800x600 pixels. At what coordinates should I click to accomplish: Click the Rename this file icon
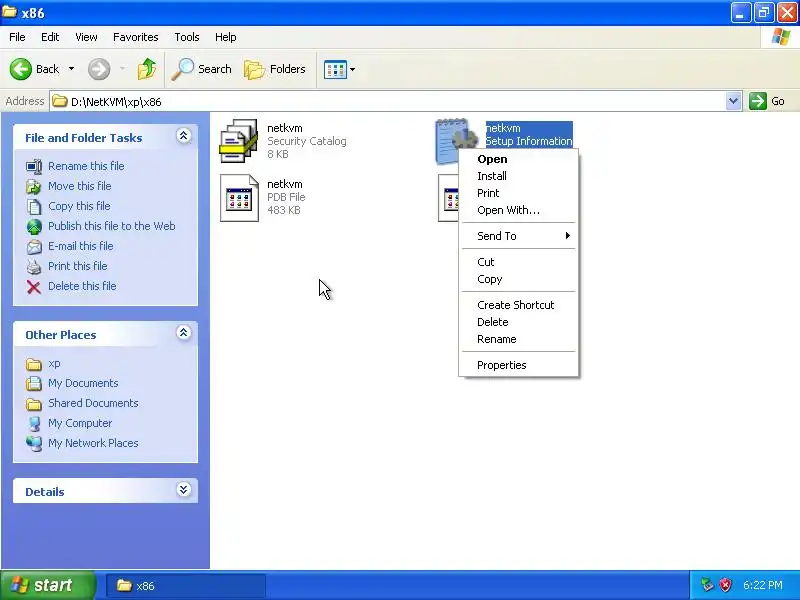pyautogui.click(x=34, y=166)
